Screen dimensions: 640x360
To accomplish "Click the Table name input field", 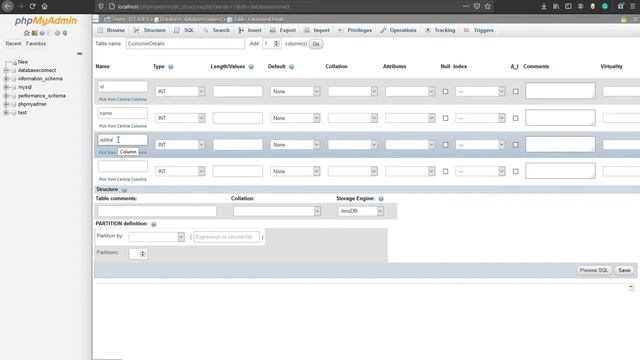I will (x=185, y=44).
